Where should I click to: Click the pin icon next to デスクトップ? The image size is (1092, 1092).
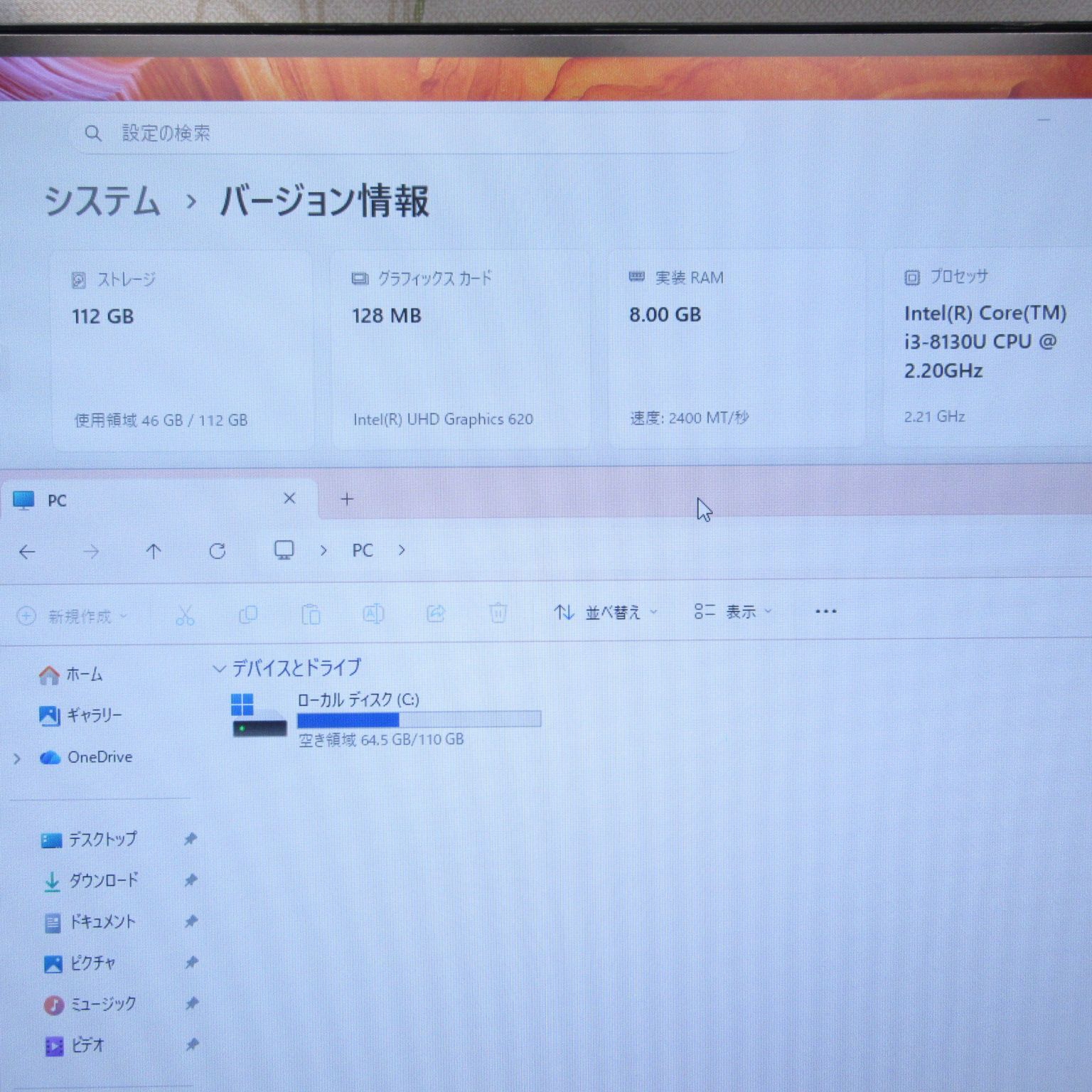coord(190,839)
